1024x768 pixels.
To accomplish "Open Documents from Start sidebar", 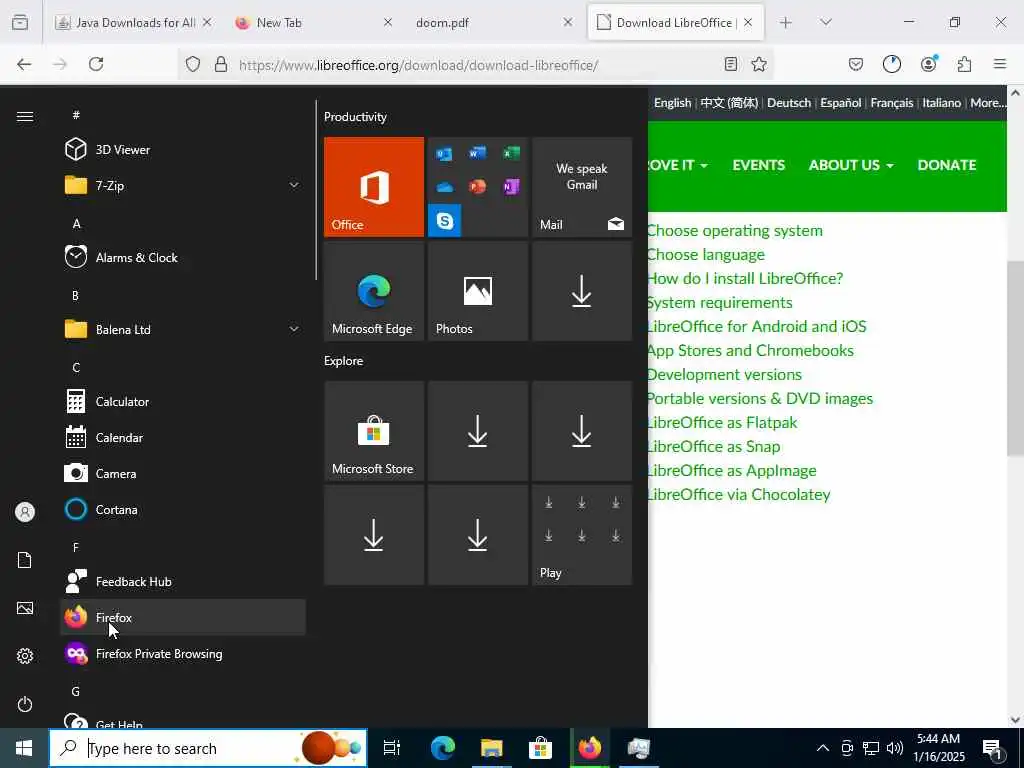I will [25, 560].
